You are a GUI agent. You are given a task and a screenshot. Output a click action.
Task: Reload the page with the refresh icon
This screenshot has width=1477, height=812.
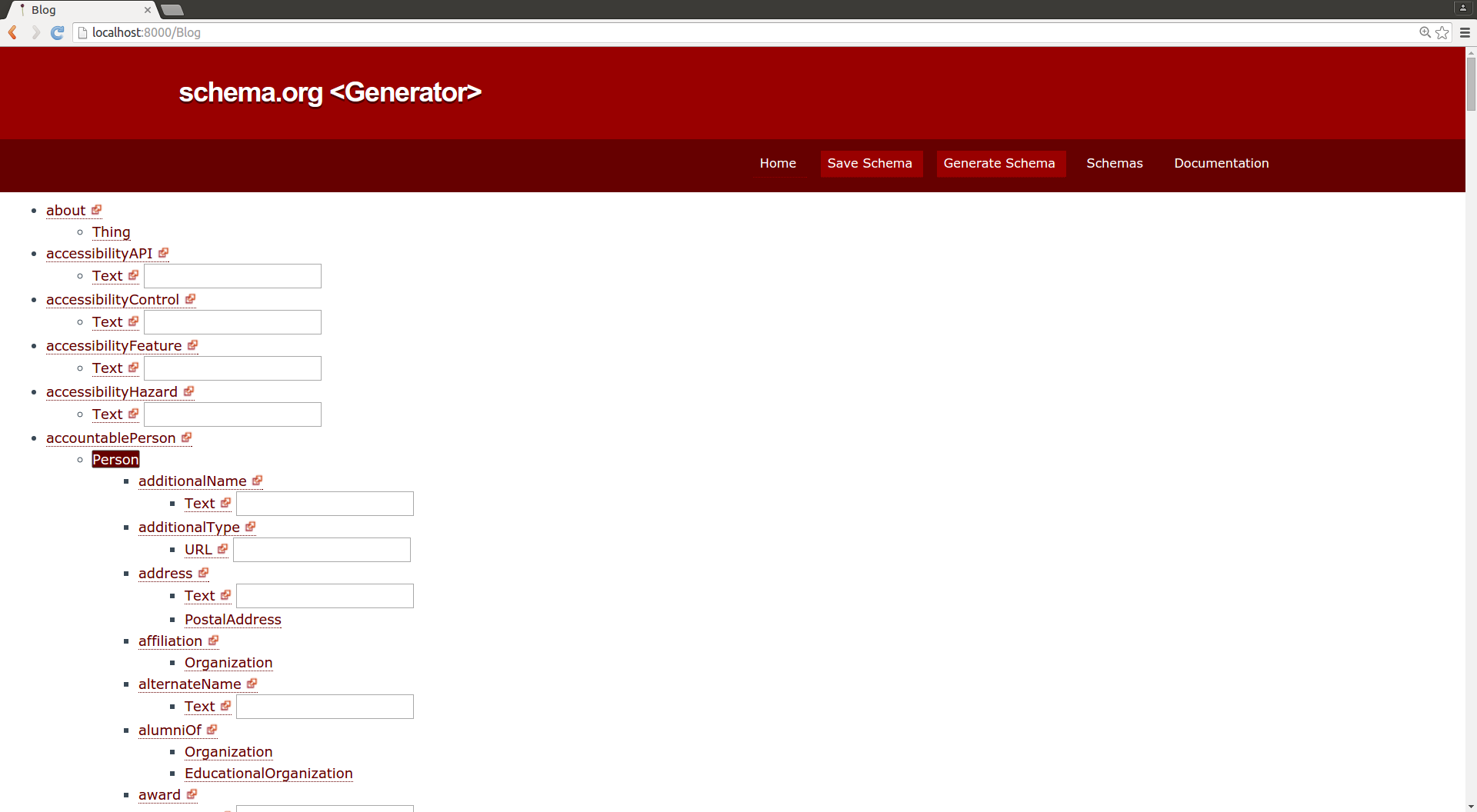pos(57,32)
